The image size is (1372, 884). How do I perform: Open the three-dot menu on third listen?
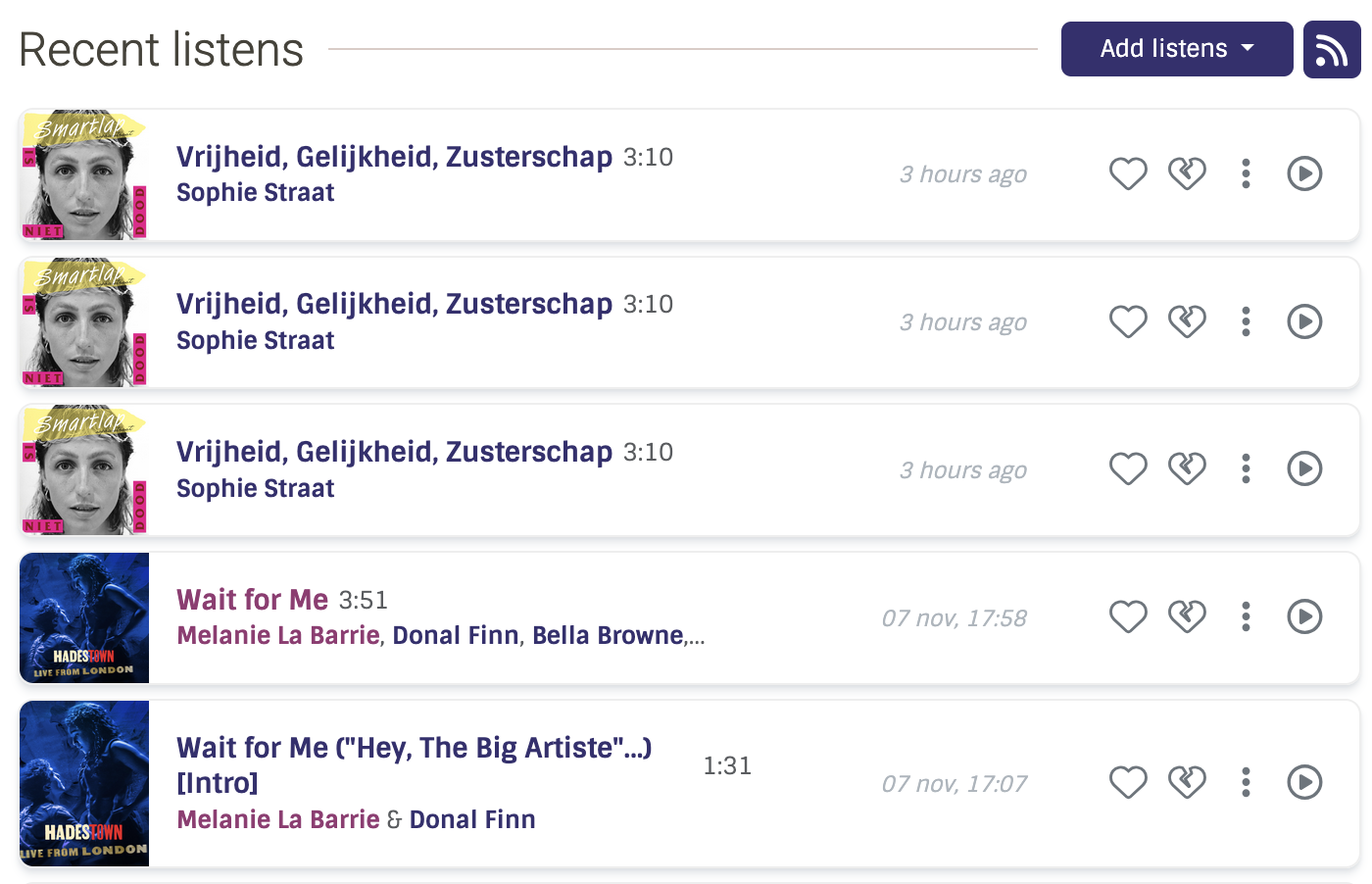point(1246,469)
